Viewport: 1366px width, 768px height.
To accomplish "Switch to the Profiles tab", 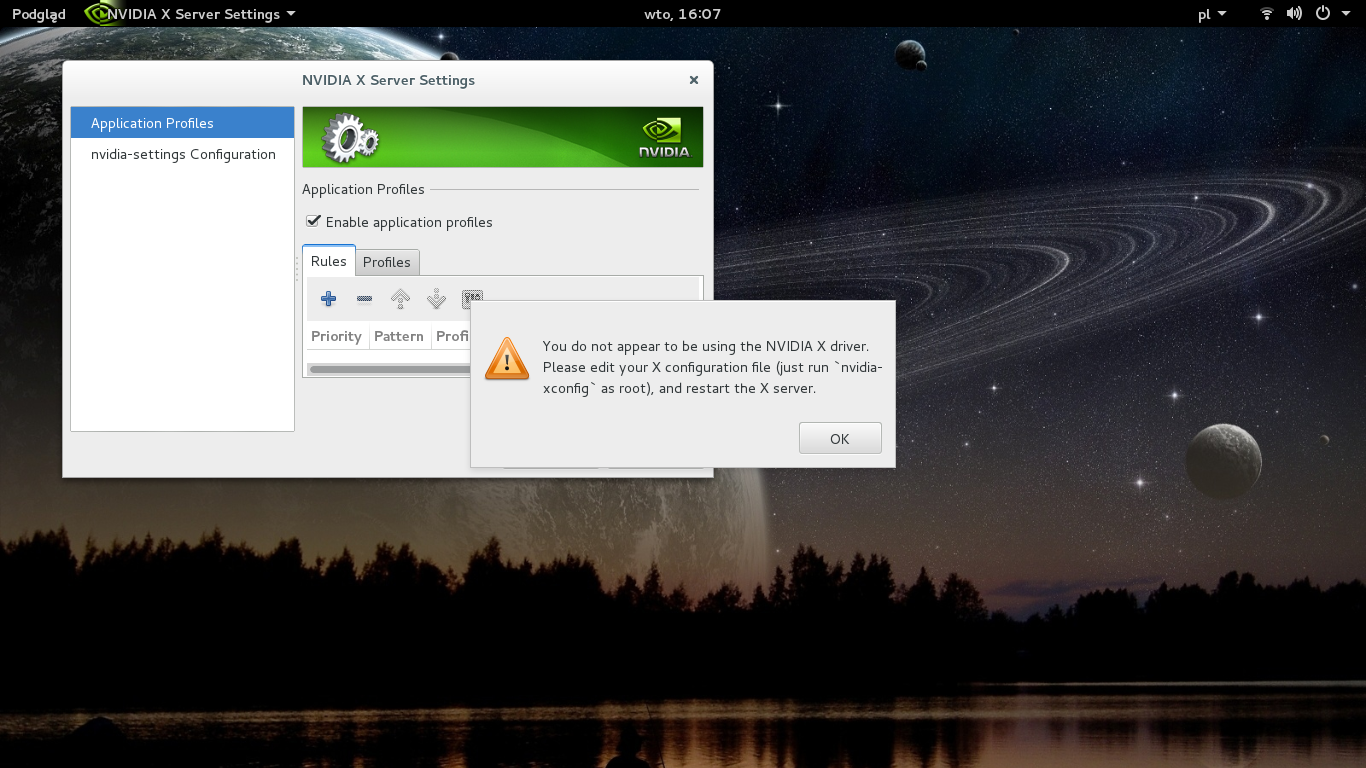I will pyautogui.click(x=387, y=262).
